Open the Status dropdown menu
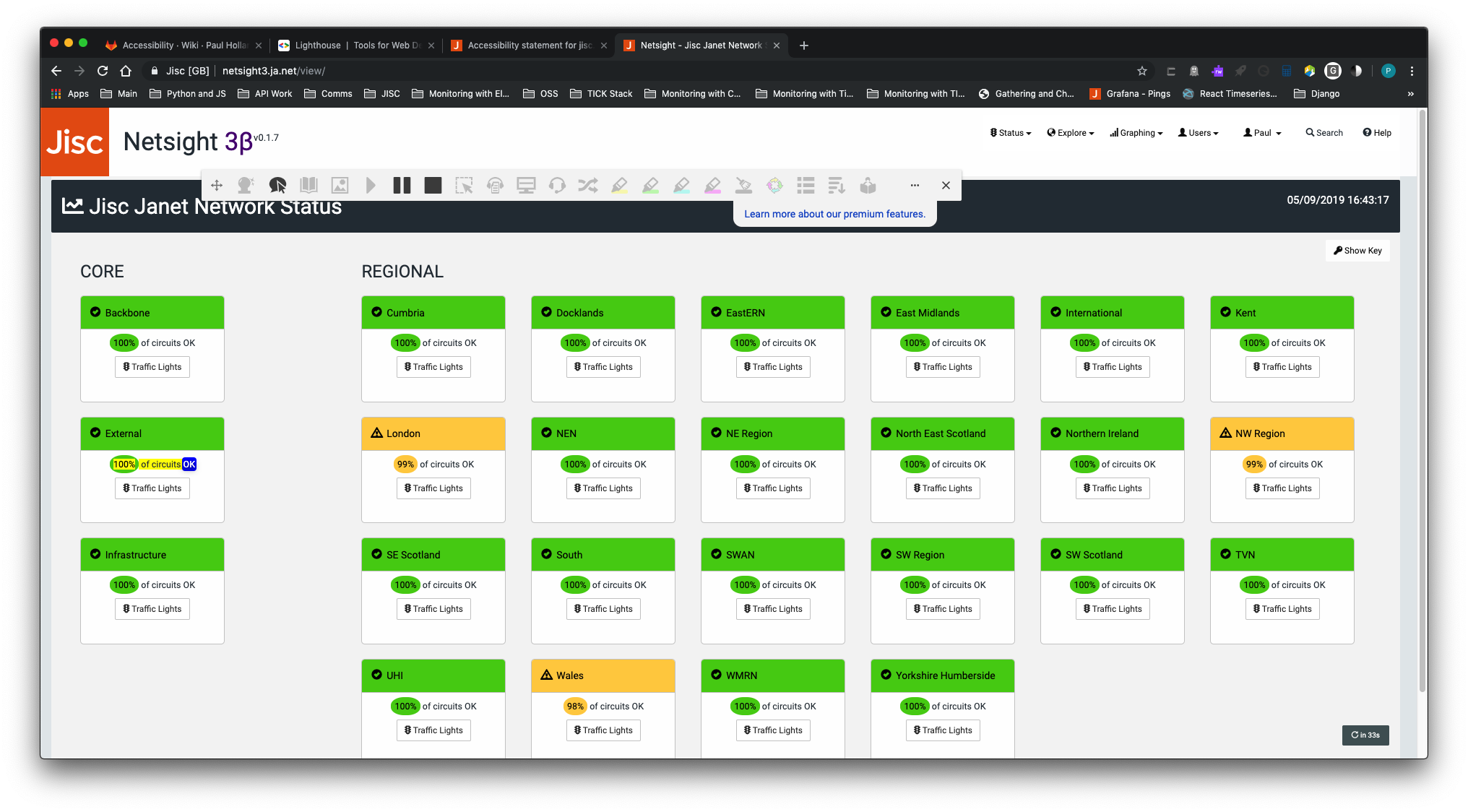The width and height of the screenshot is (1468, 812). 1010,133
